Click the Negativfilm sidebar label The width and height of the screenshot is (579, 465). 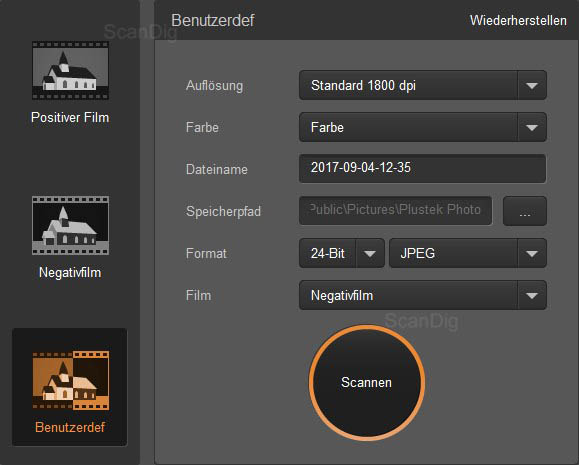(70, 273)
